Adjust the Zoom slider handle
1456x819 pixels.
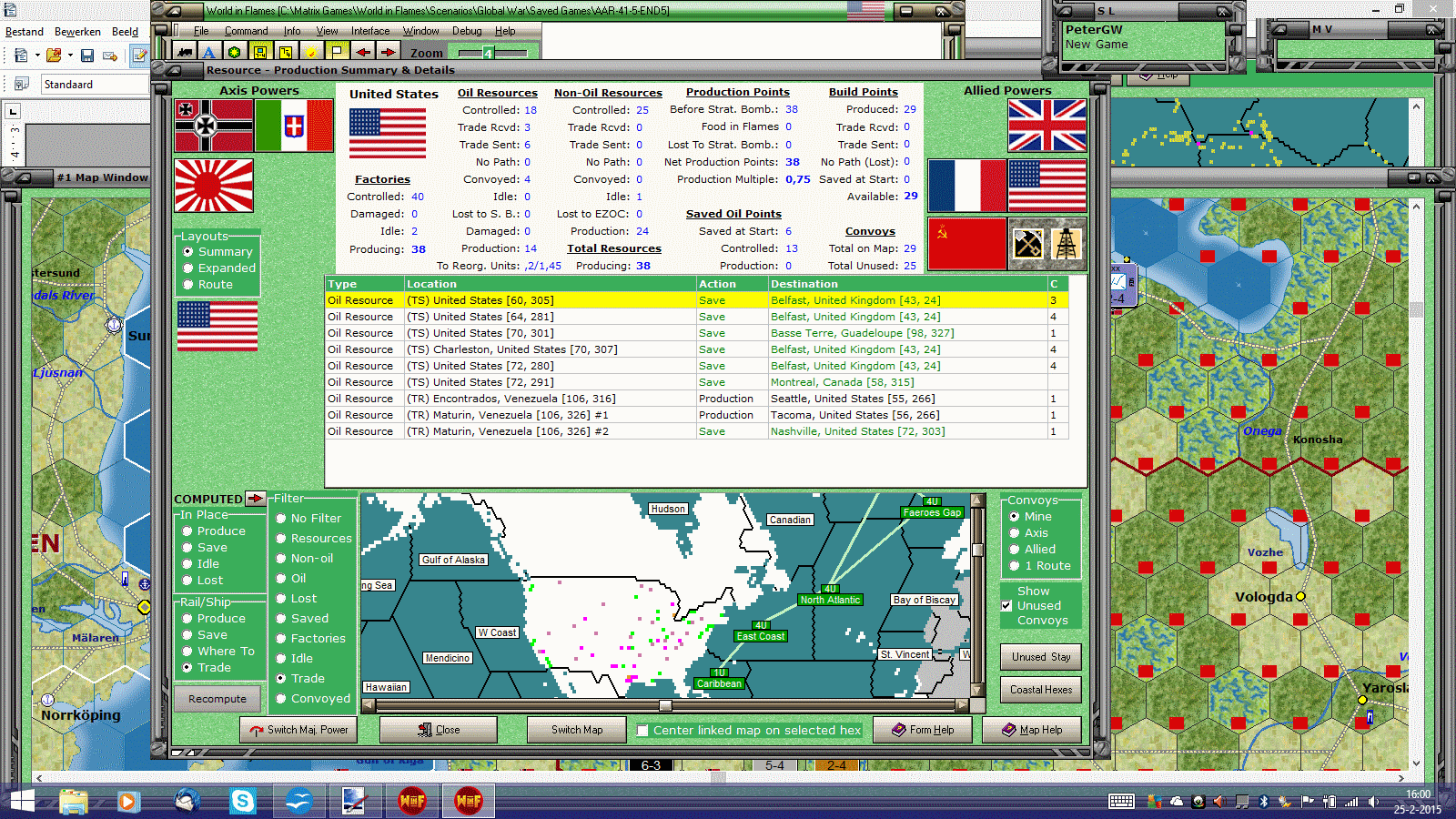[x=488, y=53]
